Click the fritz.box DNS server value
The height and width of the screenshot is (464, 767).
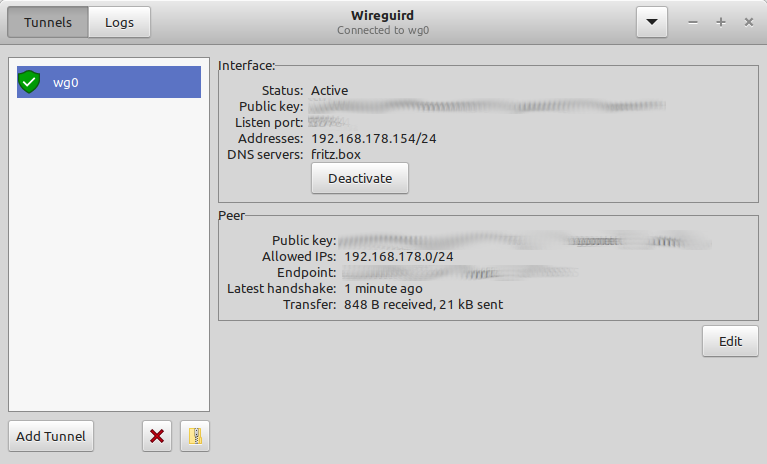(x=336, y=154)
